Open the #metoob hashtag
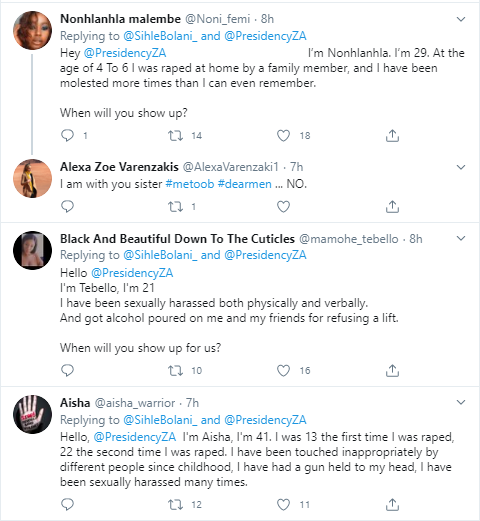Image resolution: width=480 pixels, height=521 pixels. pyautogui.click(x=190, y=184)
